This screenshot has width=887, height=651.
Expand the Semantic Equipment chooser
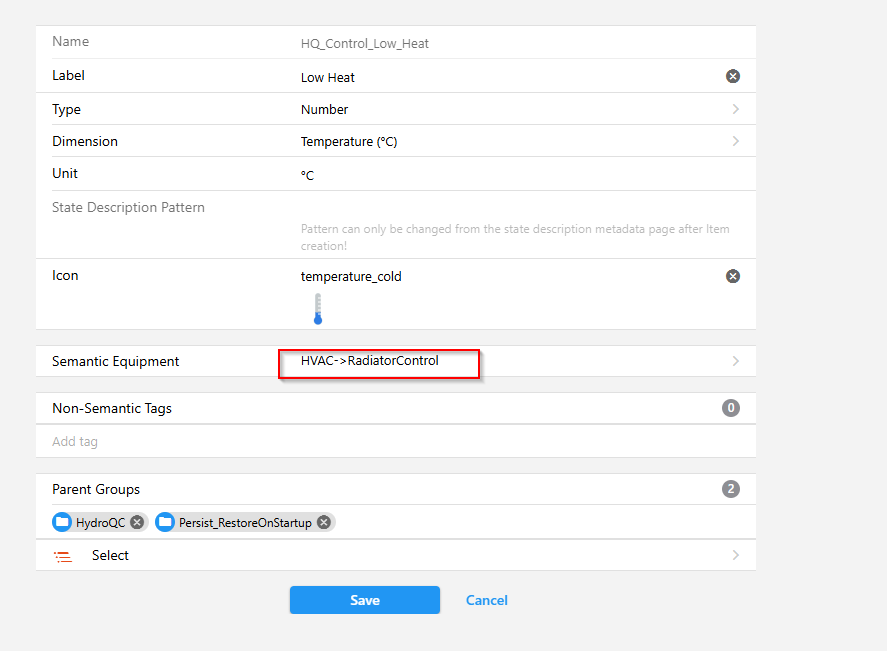pyautogui.click(x=735, y=361)
